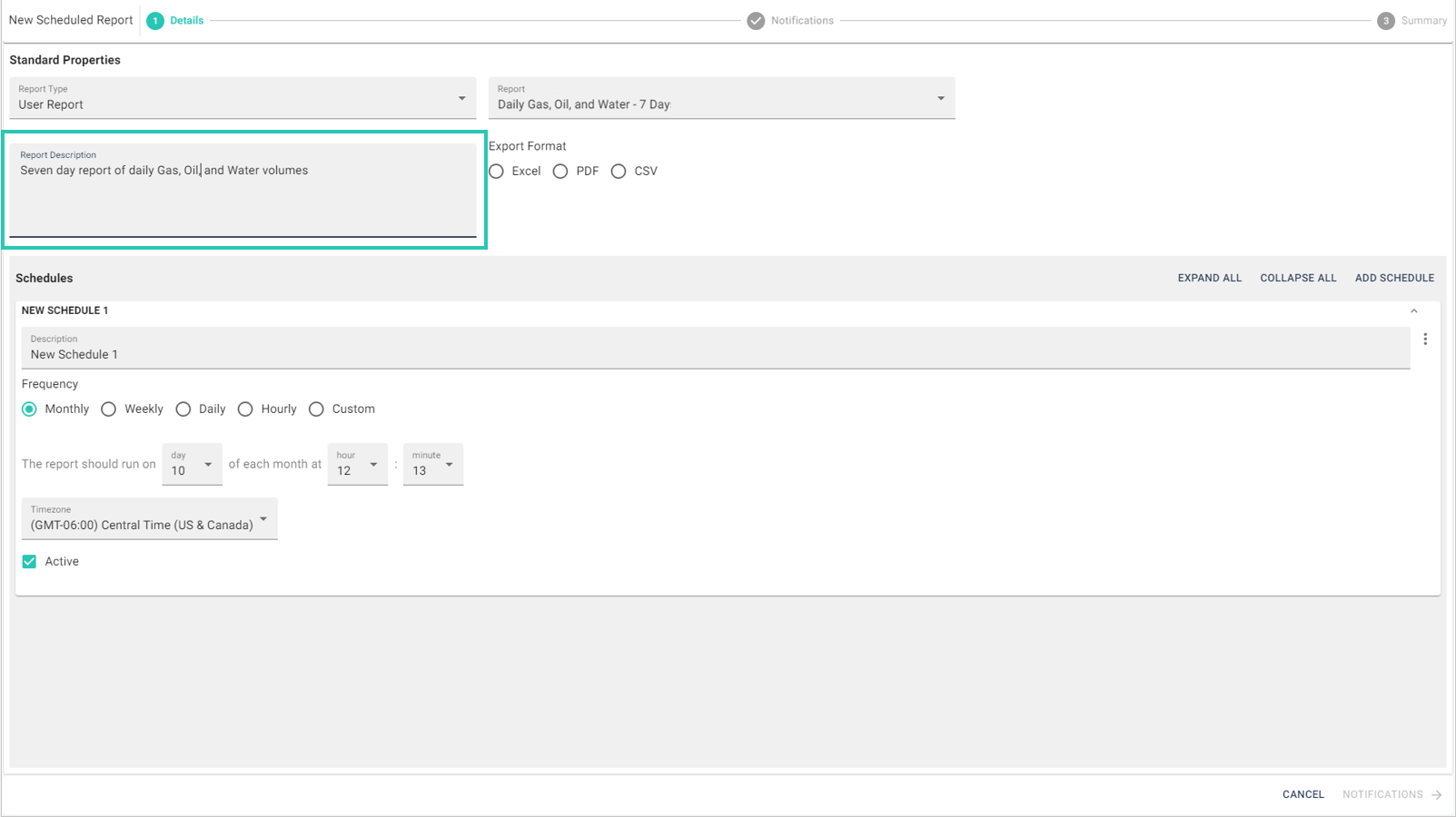1456x817 pixels.
Task: Click the Standard Properties heading
Action: (64, 60)
